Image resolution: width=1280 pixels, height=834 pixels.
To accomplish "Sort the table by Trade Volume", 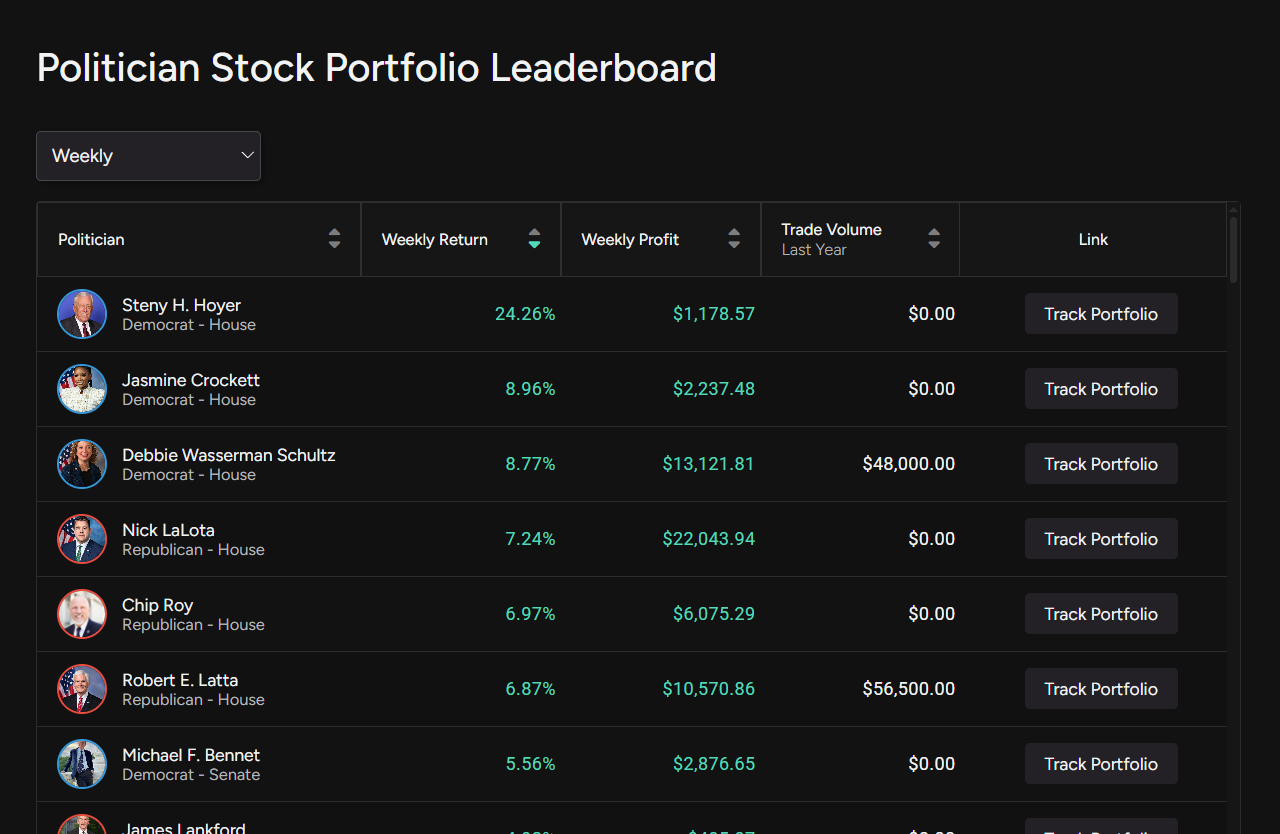I will tap(933, 239).
